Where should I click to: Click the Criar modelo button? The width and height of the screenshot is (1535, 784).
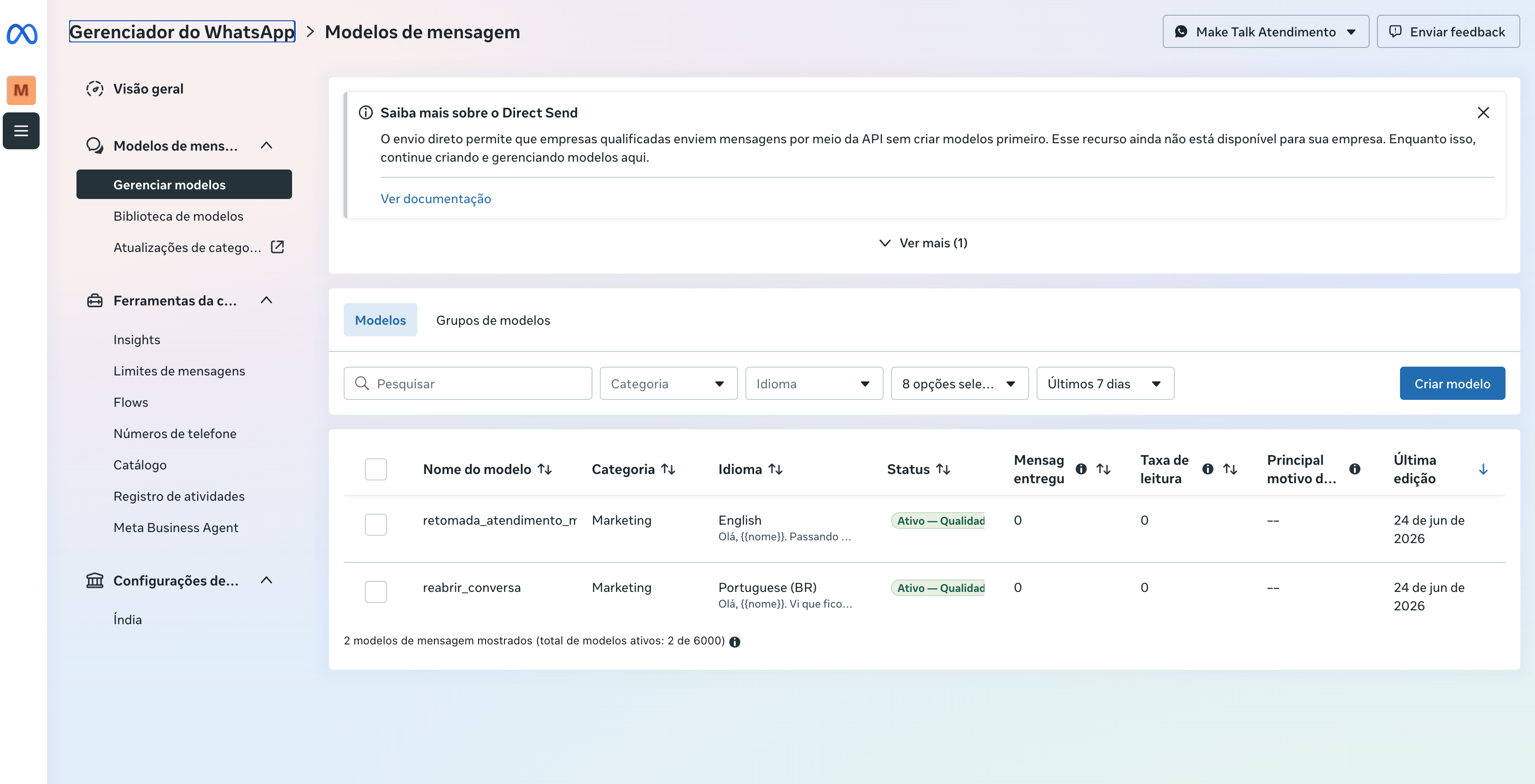(x=1452, y=383)
